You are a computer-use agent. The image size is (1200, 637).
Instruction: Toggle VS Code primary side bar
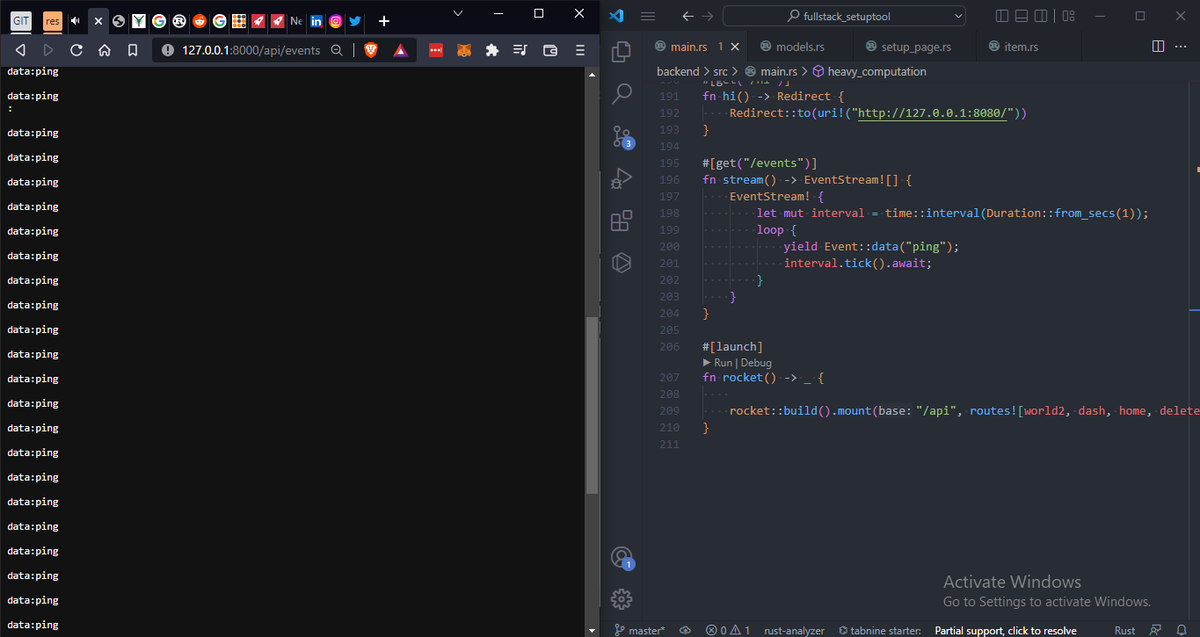tap(1004, 15)
